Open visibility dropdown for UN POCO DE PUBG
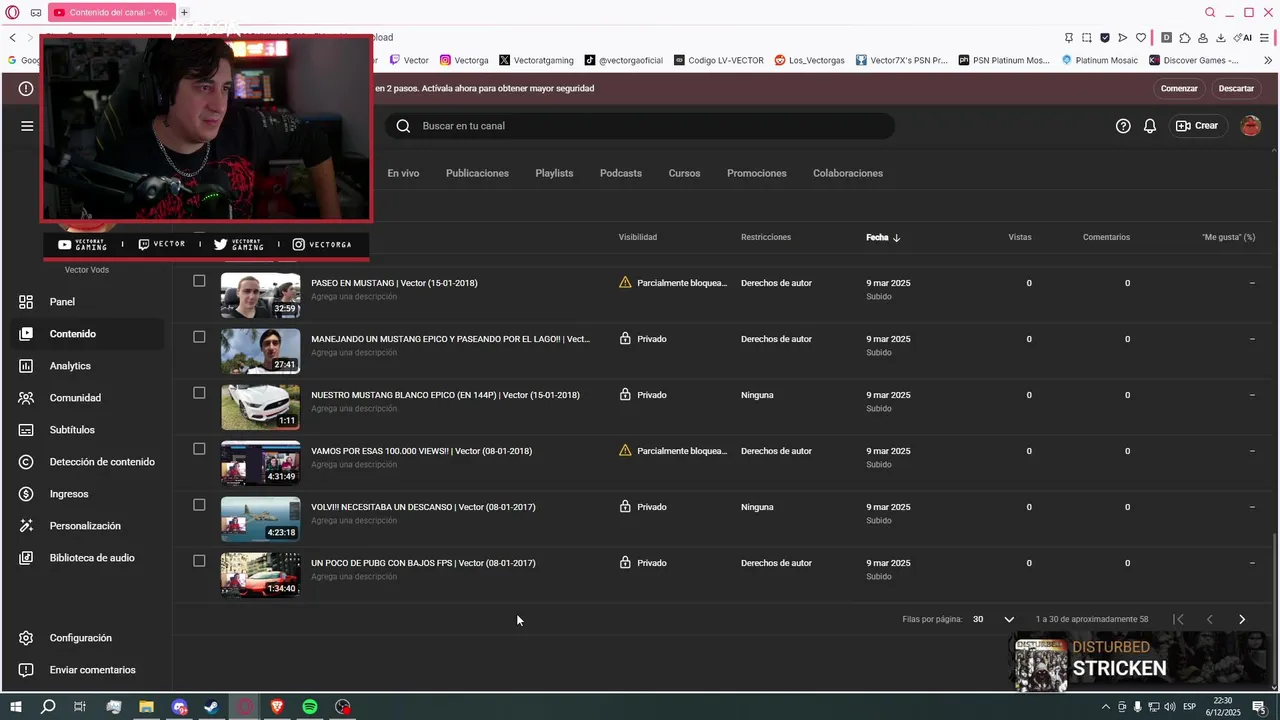This screenshot has width=1280, height=720. (x=643, y=563)
